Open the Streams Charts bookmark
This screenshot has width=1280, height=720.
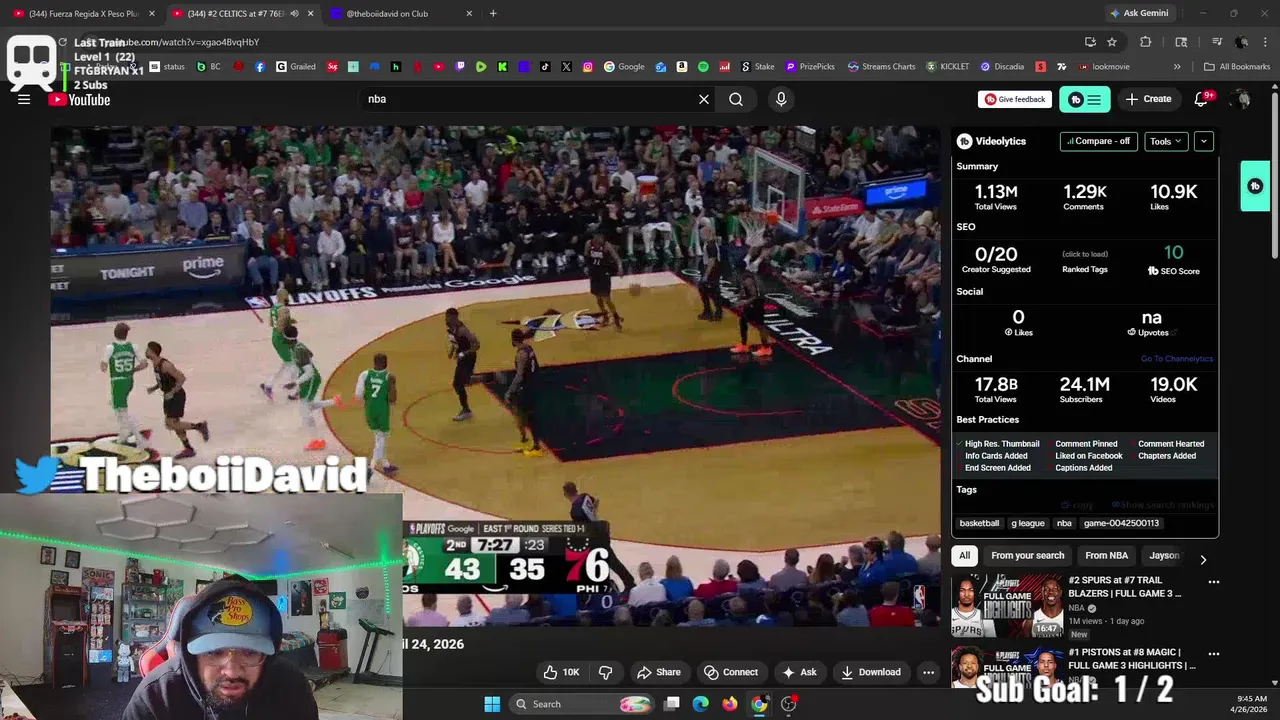click(x=882, y=67)
